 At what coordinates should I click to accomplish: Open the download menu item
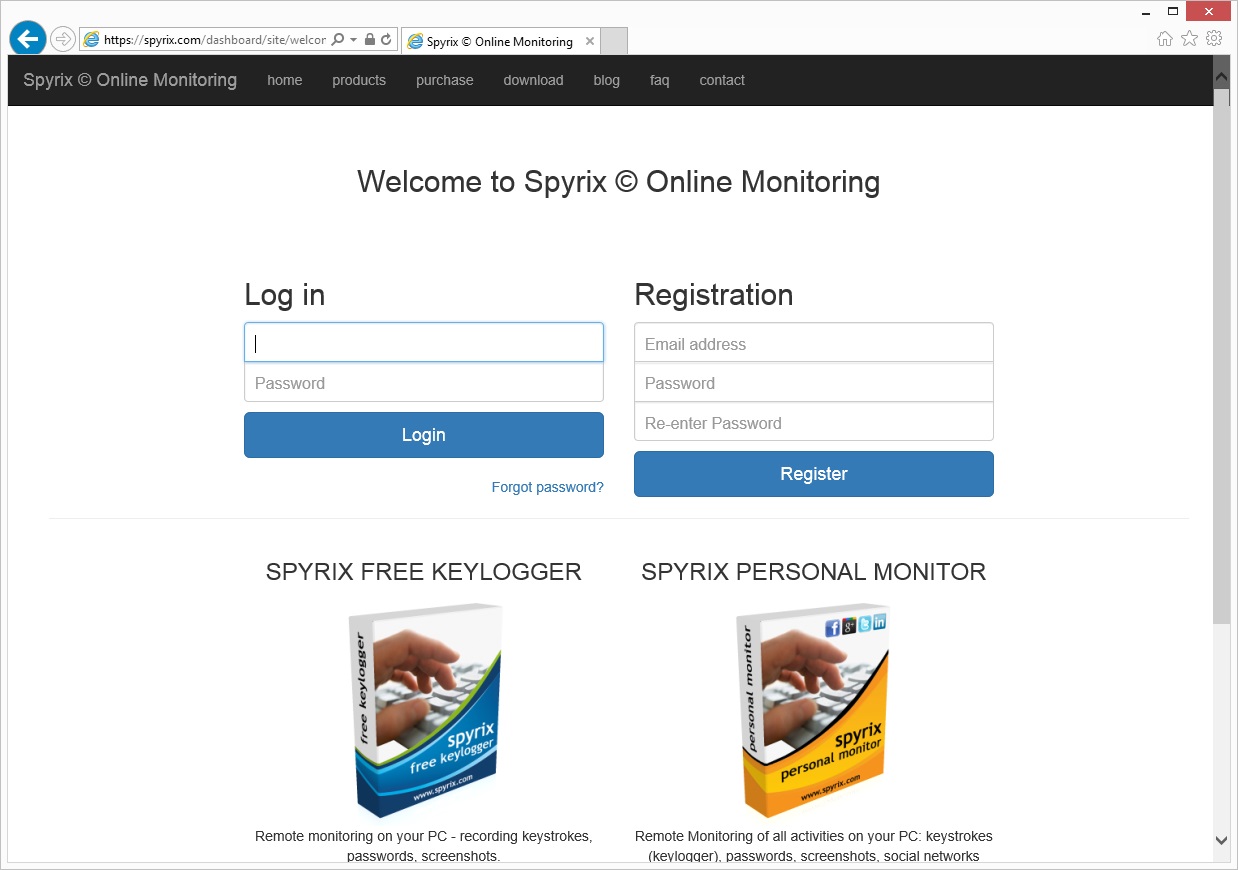533,80
